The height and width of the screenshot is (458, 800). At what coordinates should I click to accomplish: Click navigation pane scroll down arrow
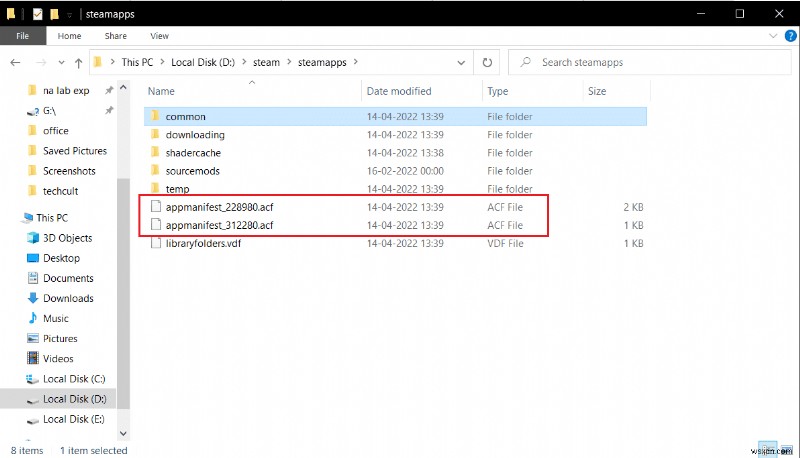123,434
